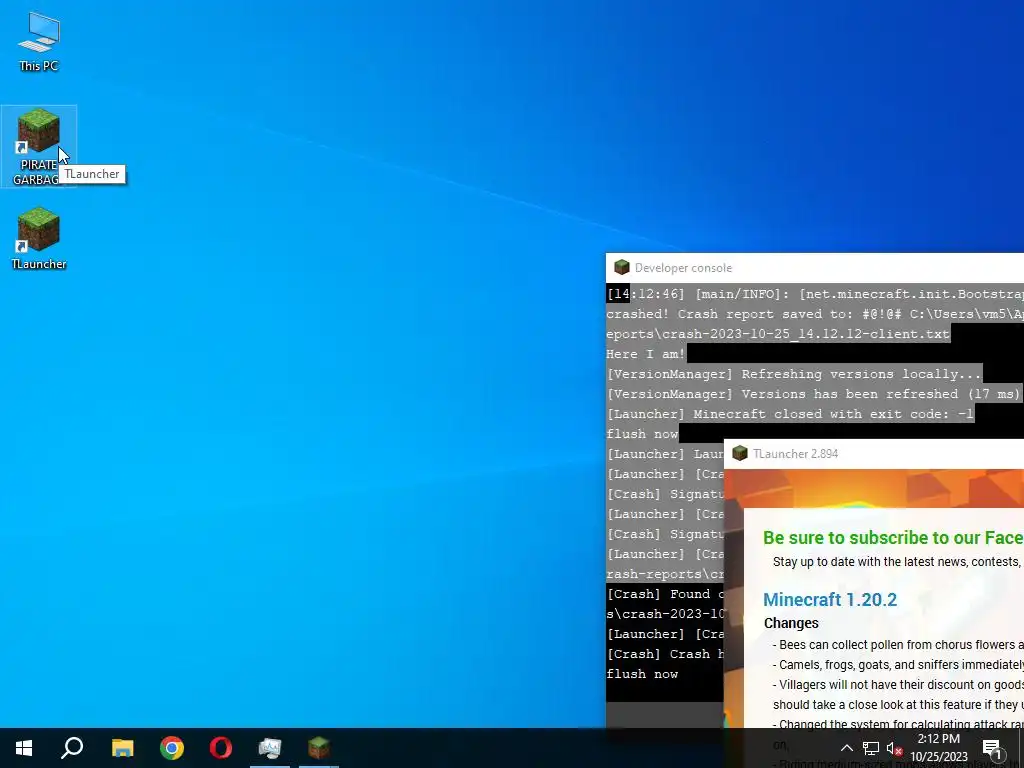1024x768 pixels.
Task: Select the TLauncher desktop shortcut
Action: click(x=39, y=238)
